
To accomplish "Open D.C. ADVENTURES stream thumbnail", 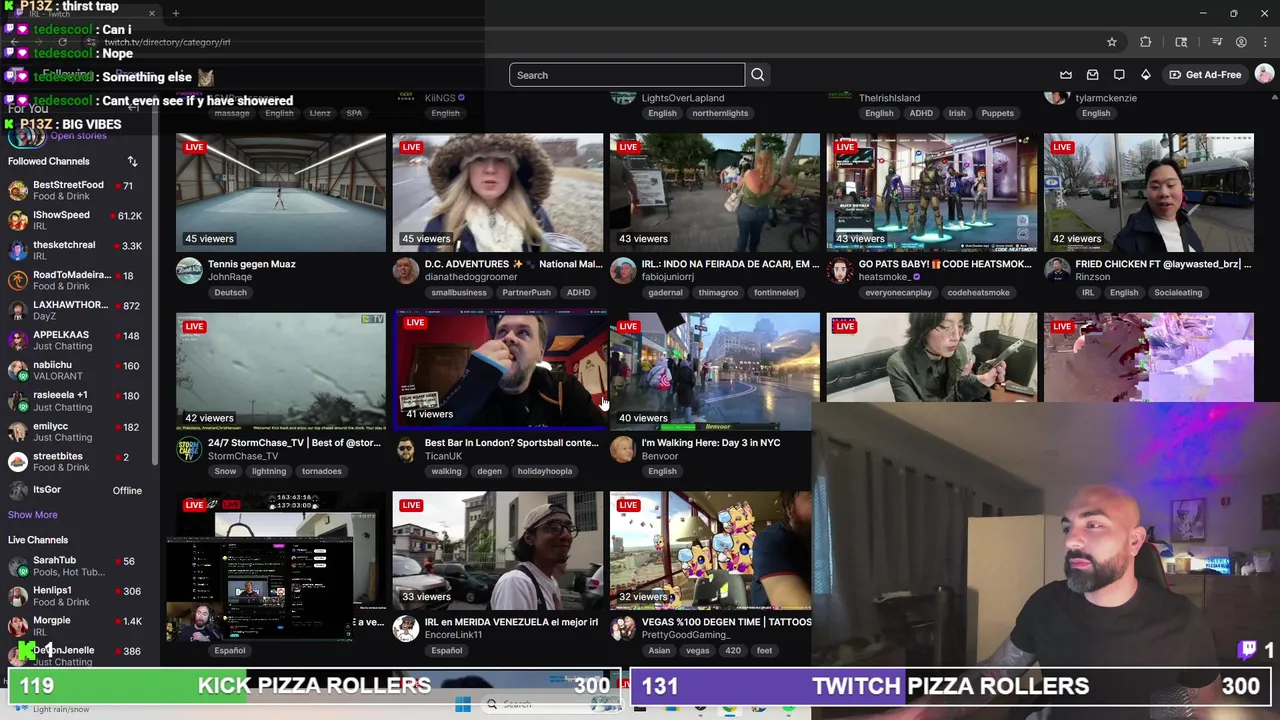I will [498, 193].
